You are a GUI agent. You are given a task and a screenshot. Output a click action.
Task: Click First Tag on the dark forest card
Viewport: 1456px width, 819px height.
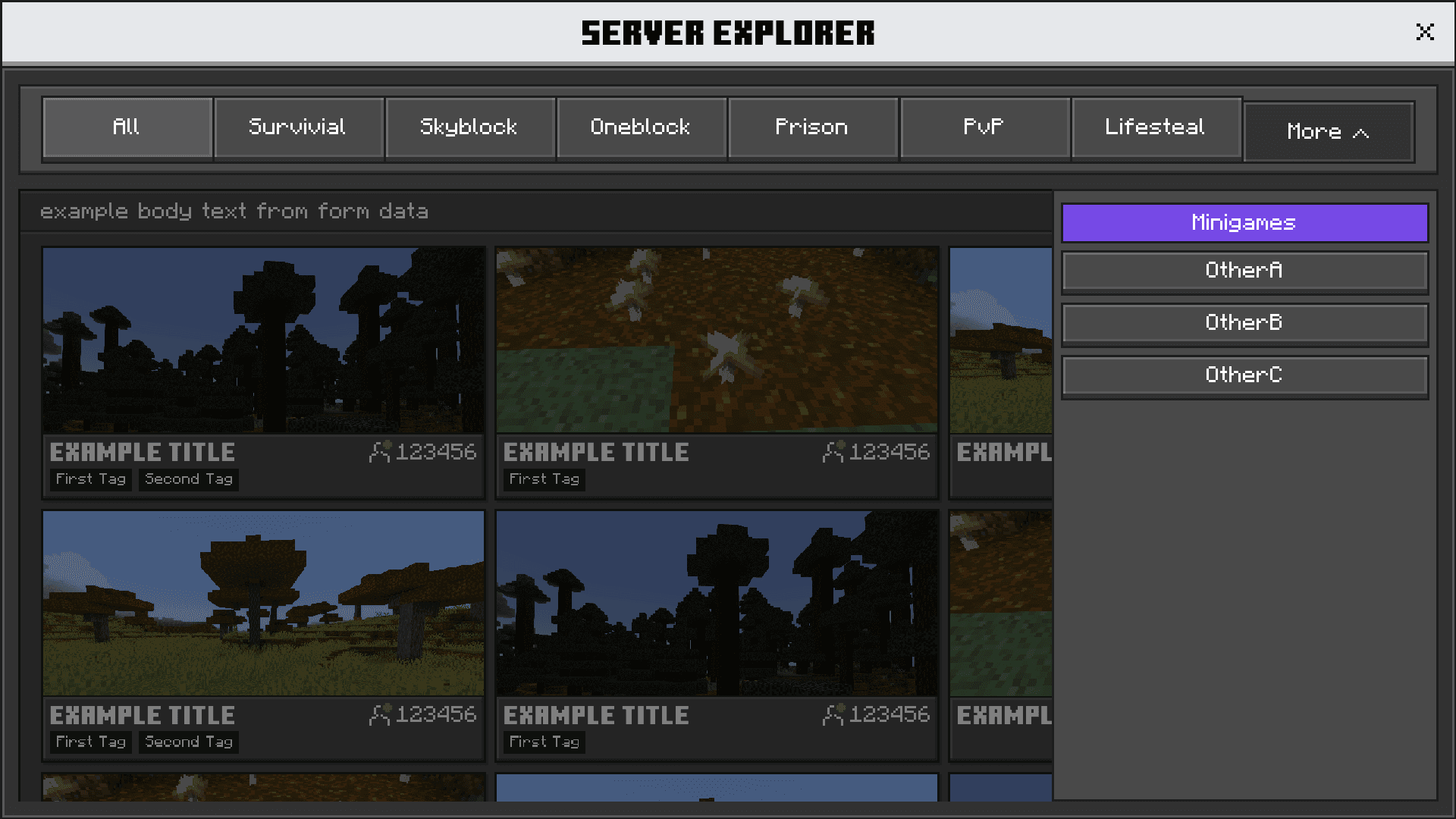tap(91, 479)
